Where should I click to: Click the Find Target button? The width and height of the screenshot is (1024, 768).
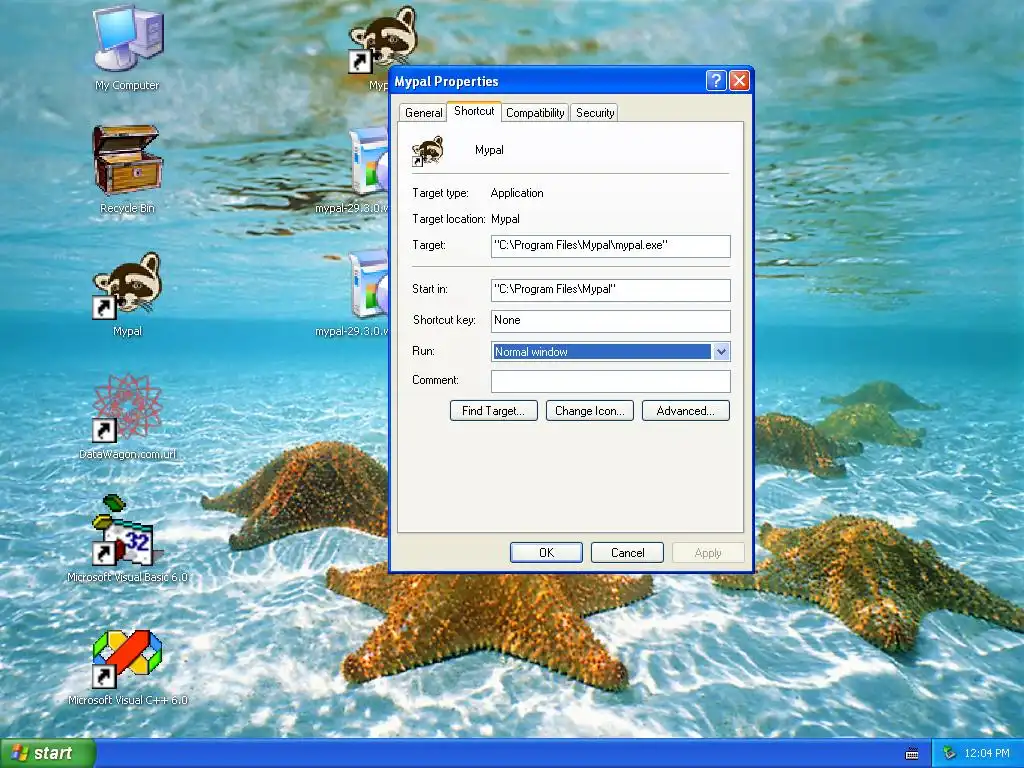point(494,411)
